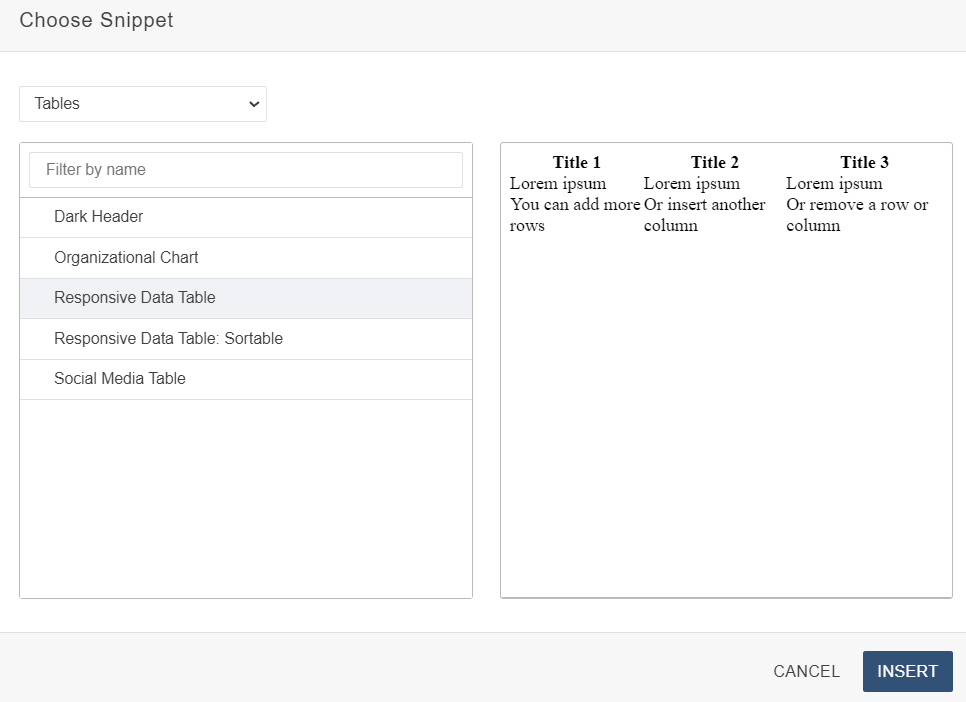Click the 'You can add more rows' cell
The height and width of the screenshot is (702, 966).
[577, 215]
